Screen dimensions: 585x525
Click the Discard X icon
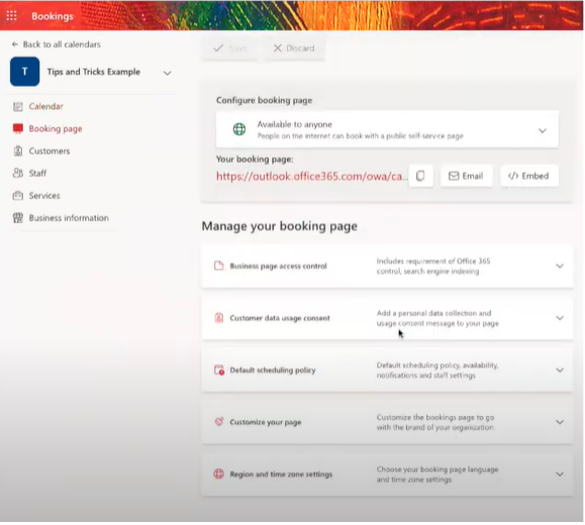(277, 48)
